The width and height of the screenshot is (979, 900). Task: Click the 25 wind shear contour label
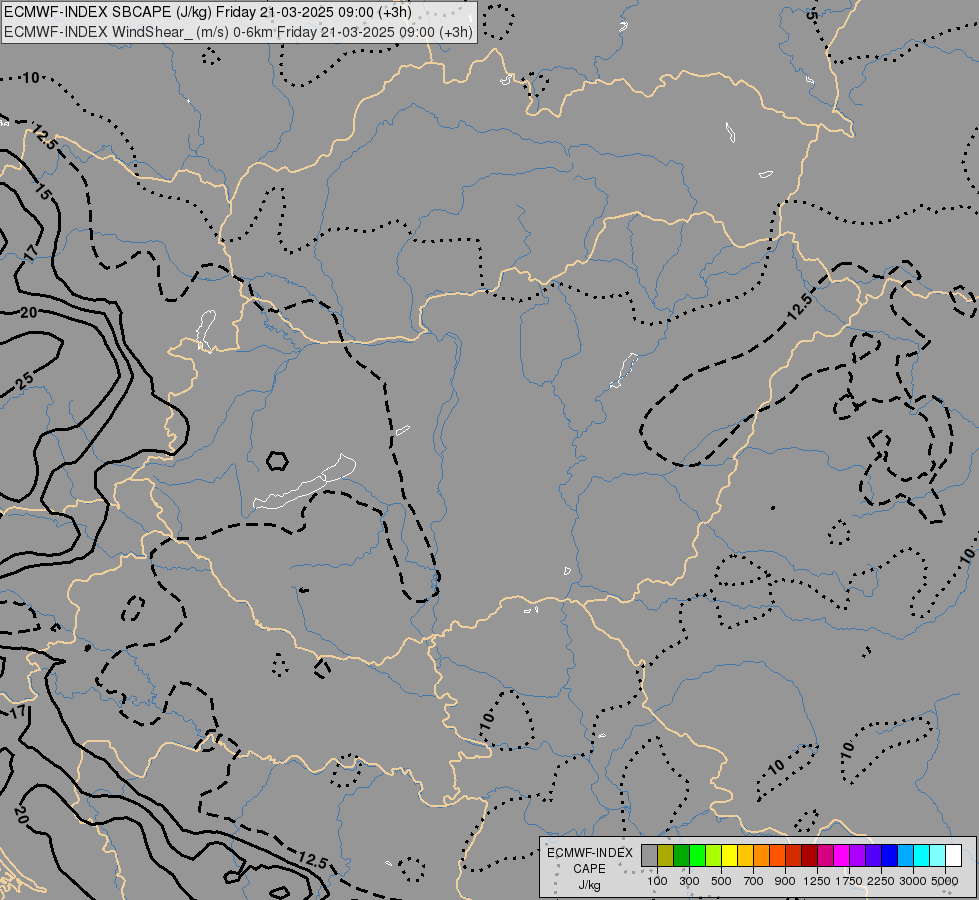coord(25,381)
